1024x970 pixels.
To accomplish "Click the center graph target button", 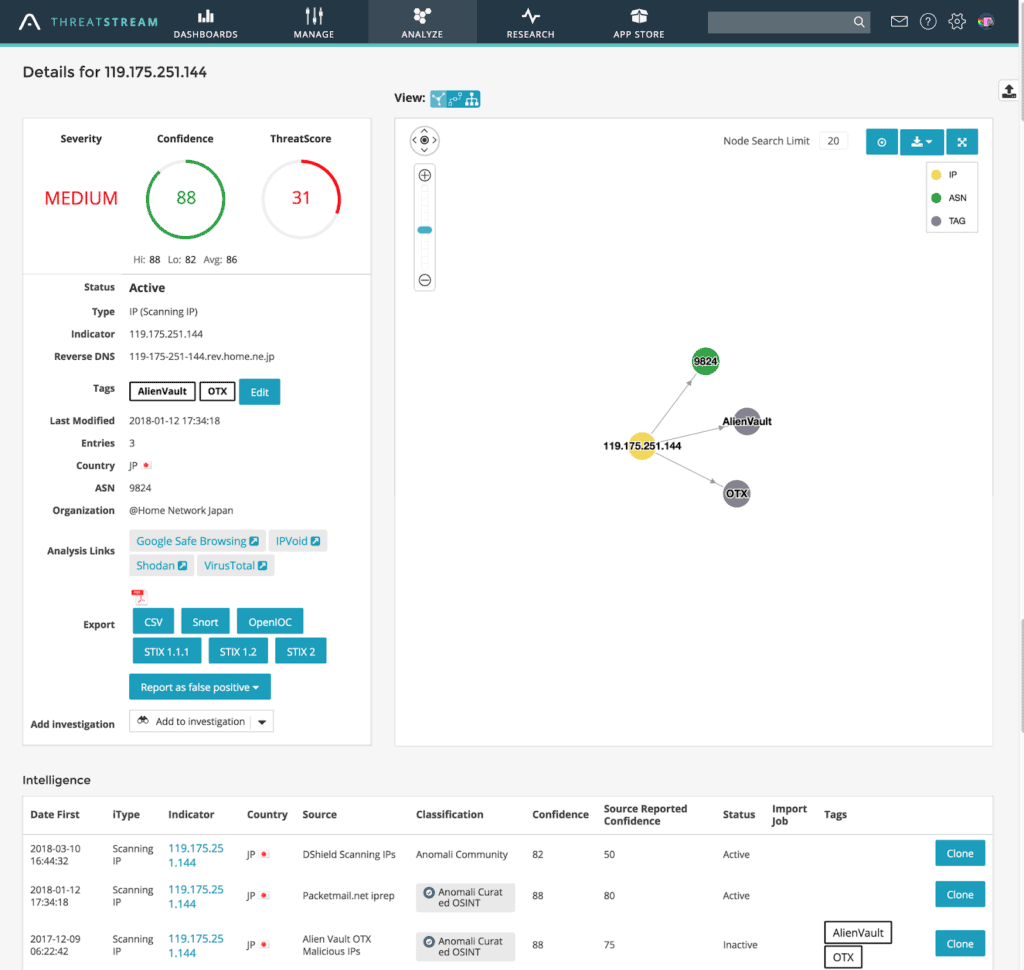I will tap(882, 142).
